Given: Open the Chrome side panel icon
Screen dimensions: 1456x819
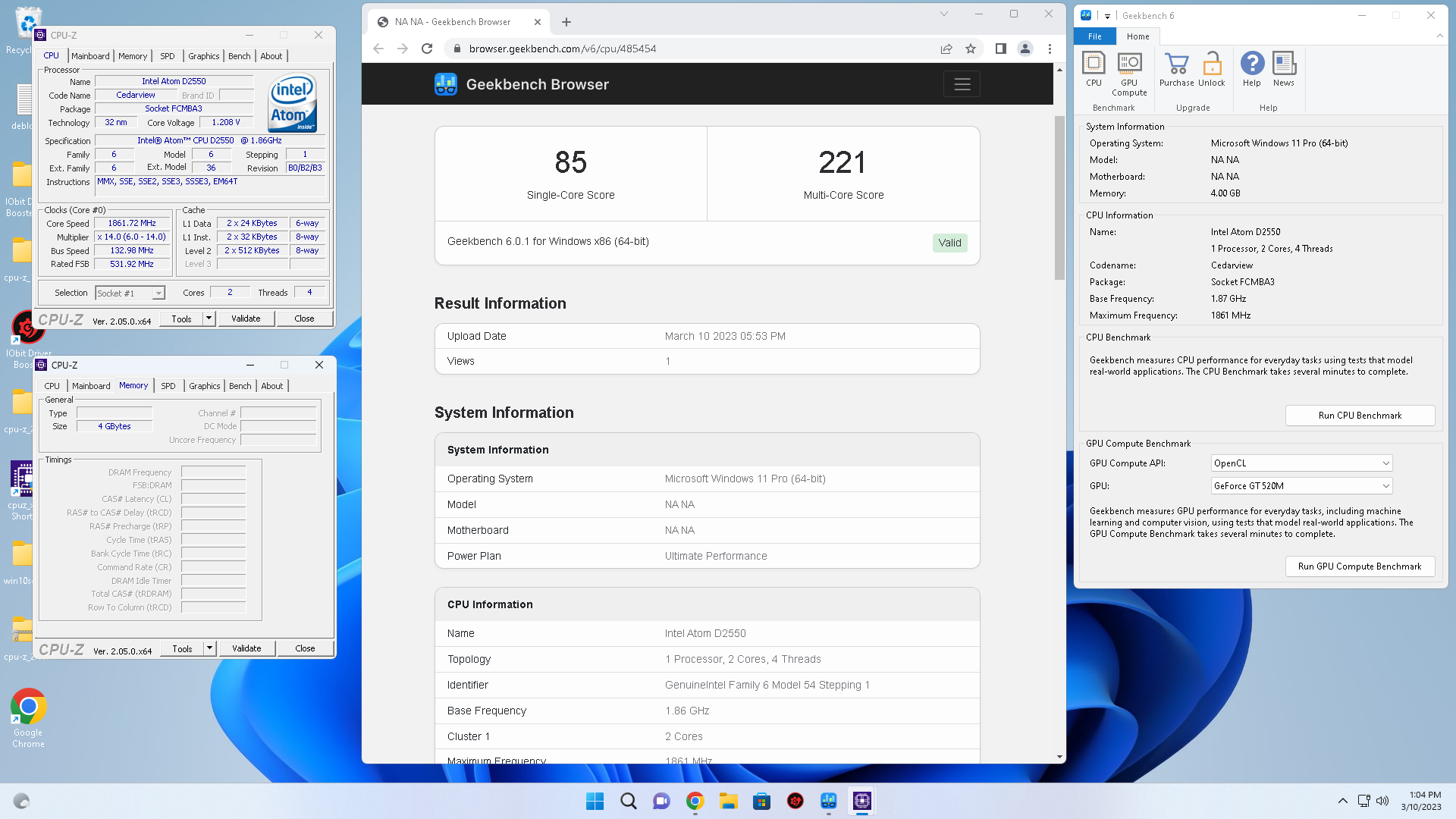Looking at the screenshot, I should (x=1001, y=49).
